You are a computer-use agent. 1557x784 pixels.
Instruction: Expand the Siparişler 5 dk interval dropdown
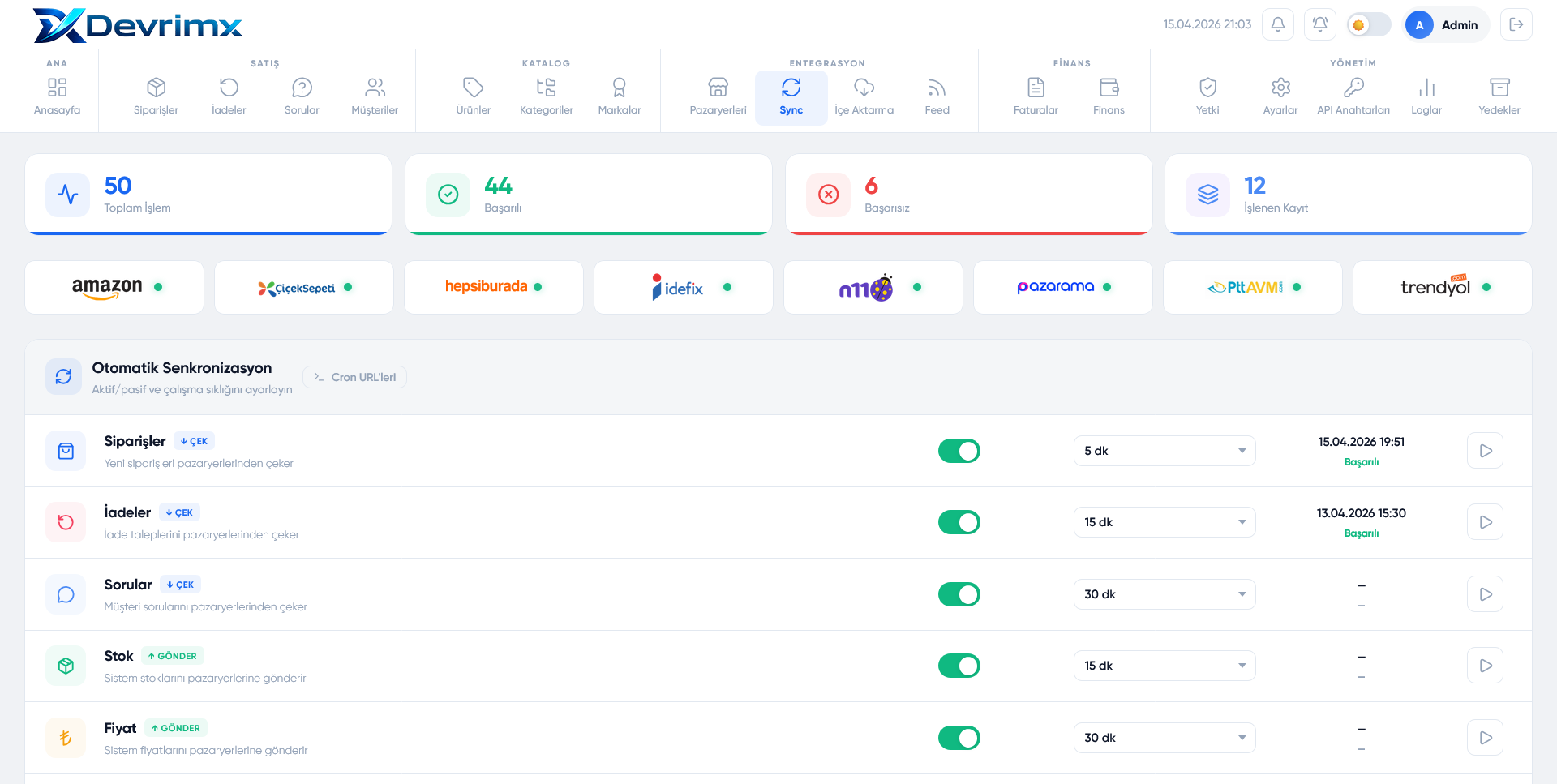[1165, 451]
